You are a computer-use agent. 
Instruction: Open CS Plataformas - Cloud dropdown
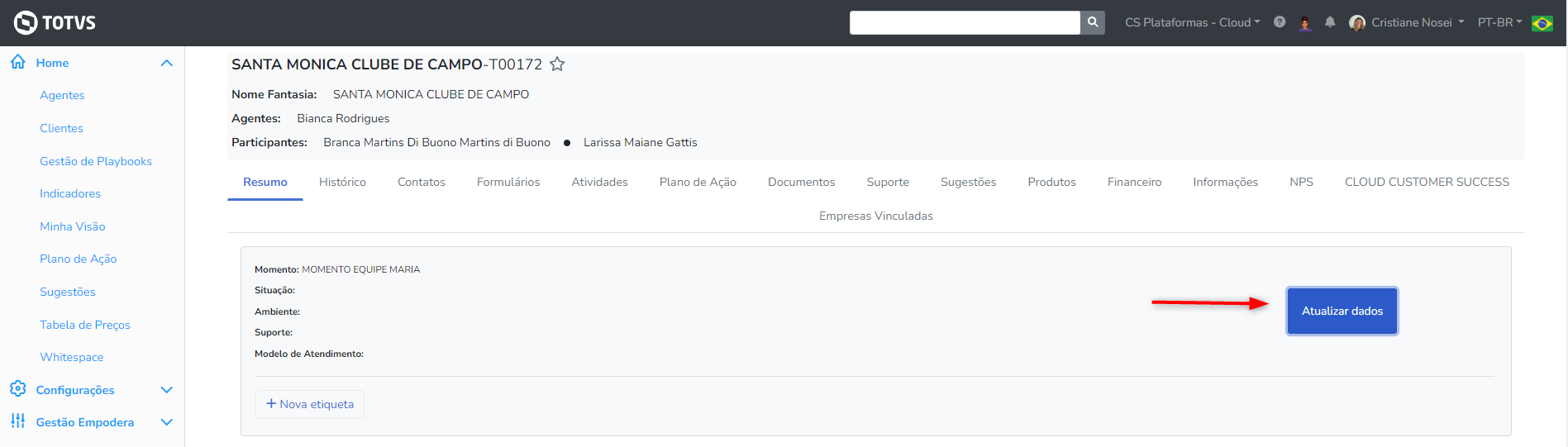pyautogui.click(x=1192, y=22)
